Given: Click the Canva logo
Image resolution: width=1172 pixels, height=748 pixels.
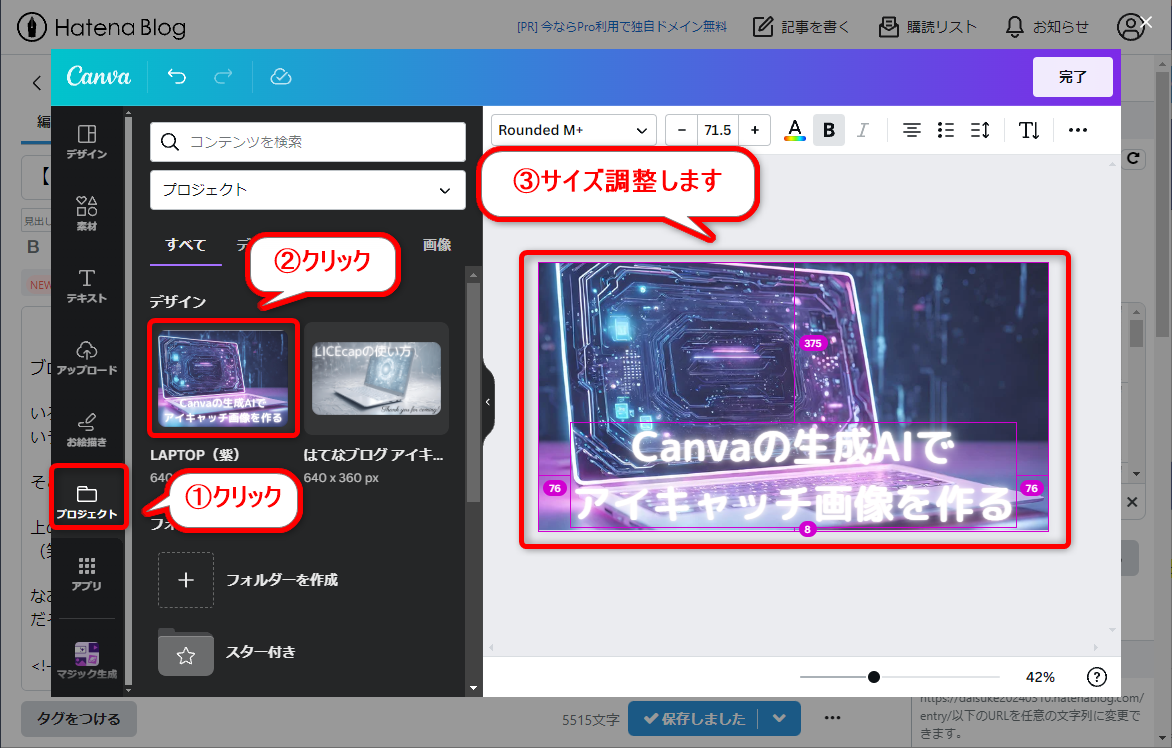Looking at the screenshot, I should point(98,76).
